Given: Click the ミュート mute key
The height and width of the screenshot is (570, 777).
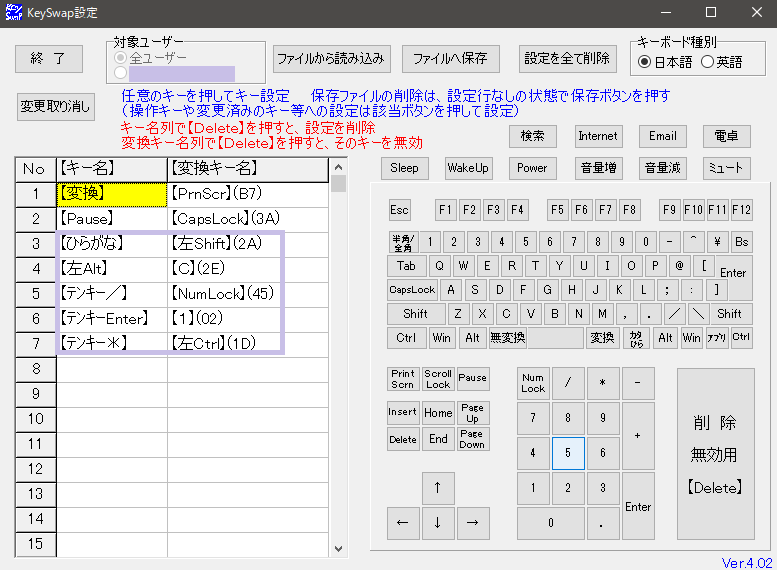Looking at the screenshot, I should [726, 168].
